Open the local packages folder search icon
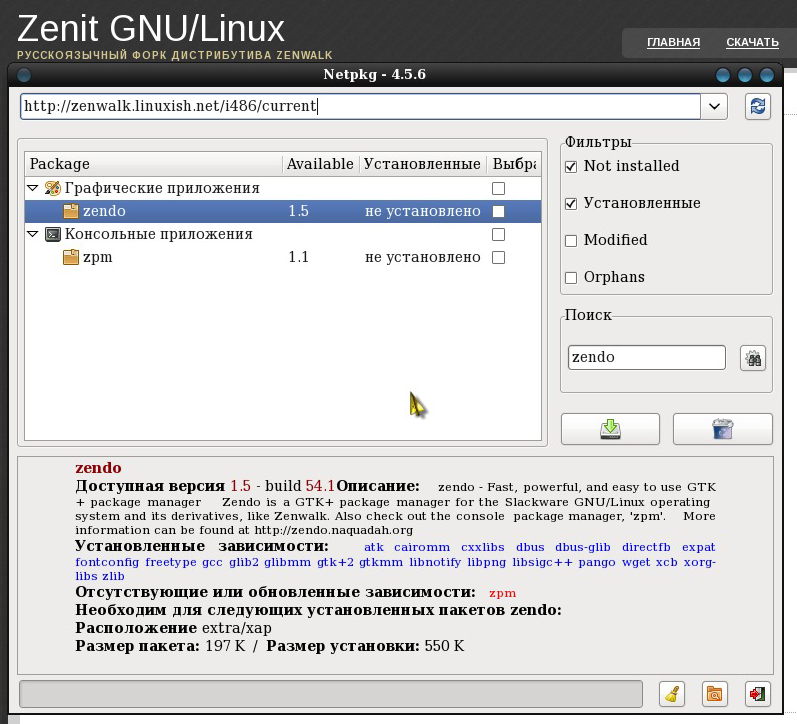Viewport: 797px width, 724px height. 714,694
